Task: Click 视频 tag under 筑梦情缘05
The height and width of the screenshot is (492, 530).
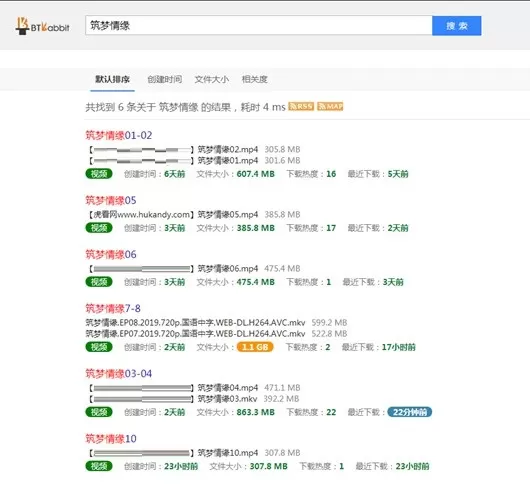Action: pos(99,228)
